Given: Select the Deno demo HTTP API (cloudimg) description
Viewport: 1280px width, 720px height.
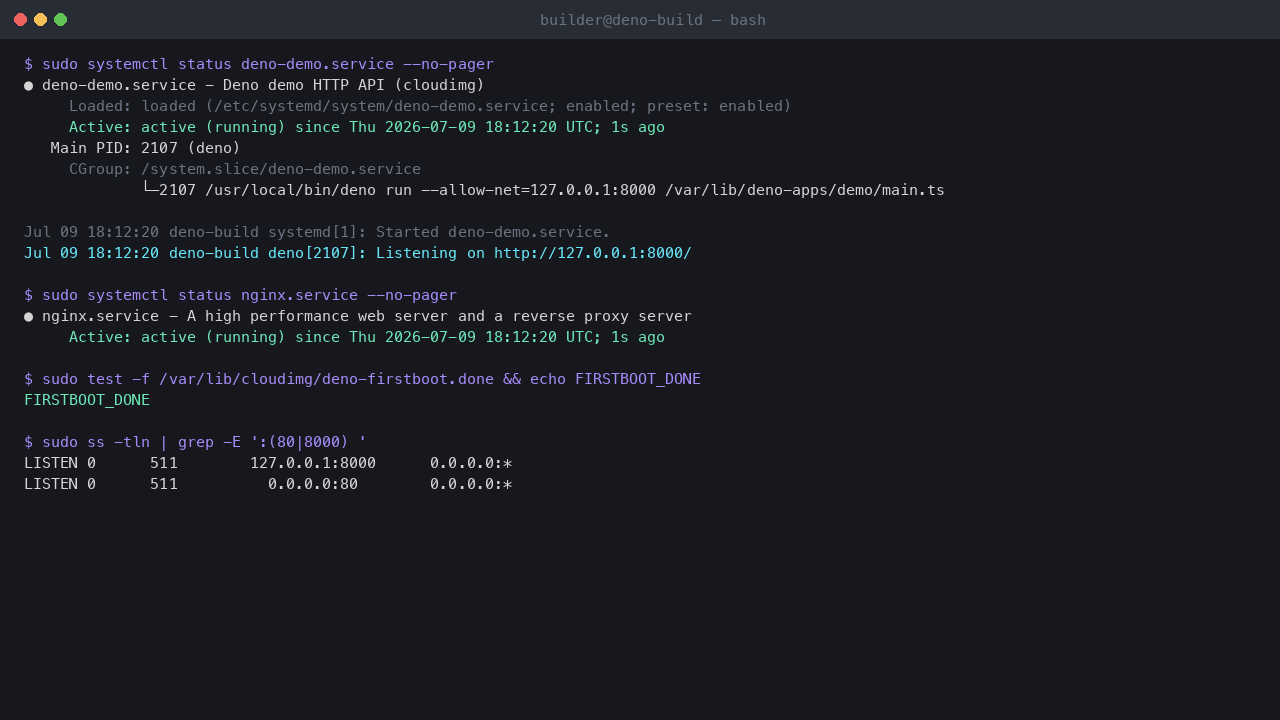Looking at the screenshot, I should click(x=354, y=85).
